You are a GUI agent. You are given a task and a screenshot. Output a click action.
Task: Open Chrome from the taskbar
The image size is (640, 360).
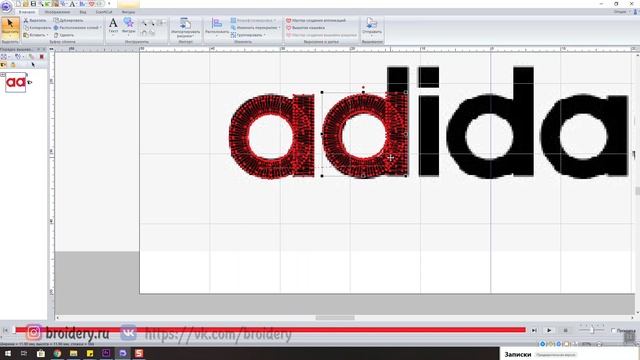coord(57,353)
